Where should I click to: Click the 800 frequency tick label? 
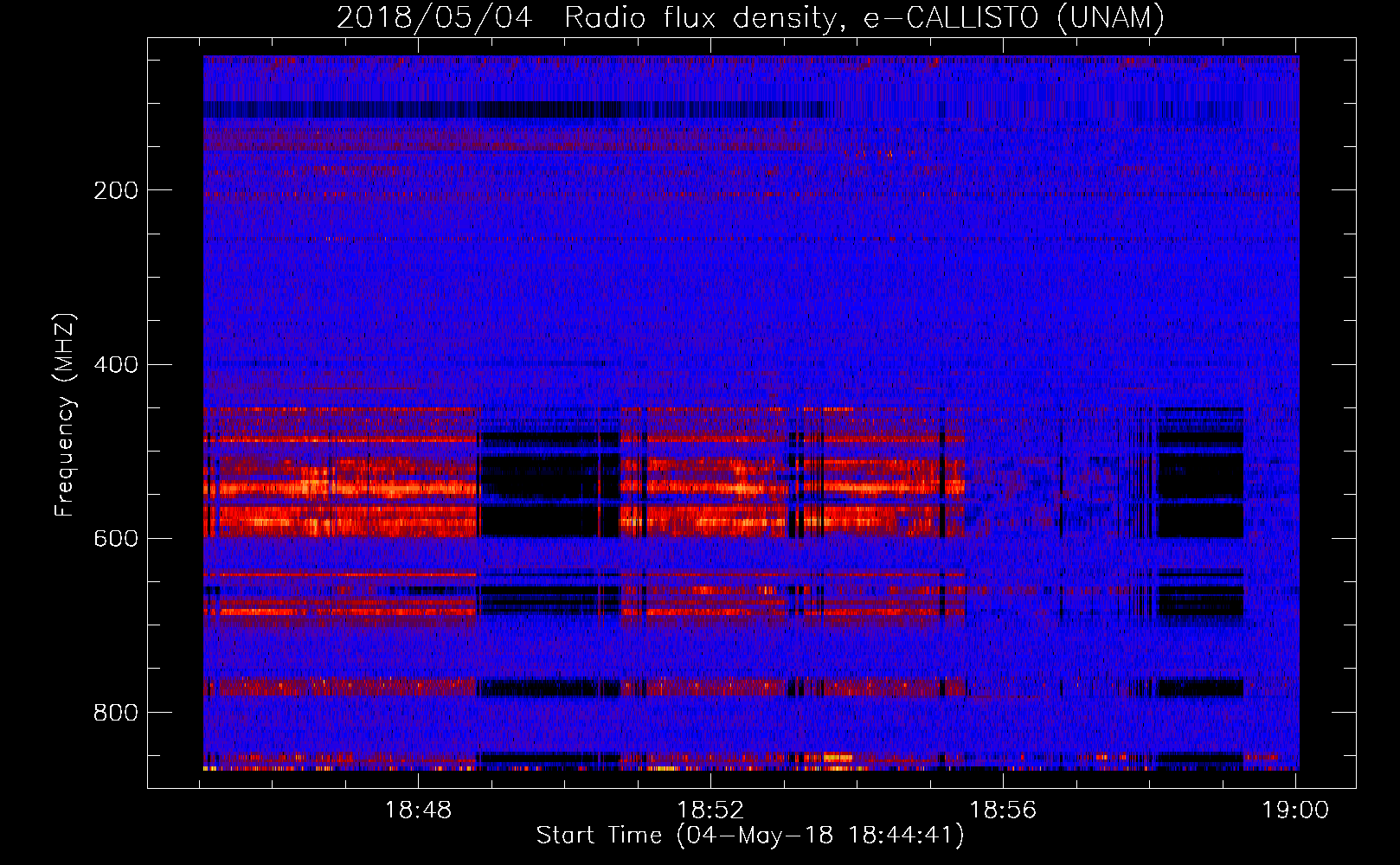(x=116, y=713)
